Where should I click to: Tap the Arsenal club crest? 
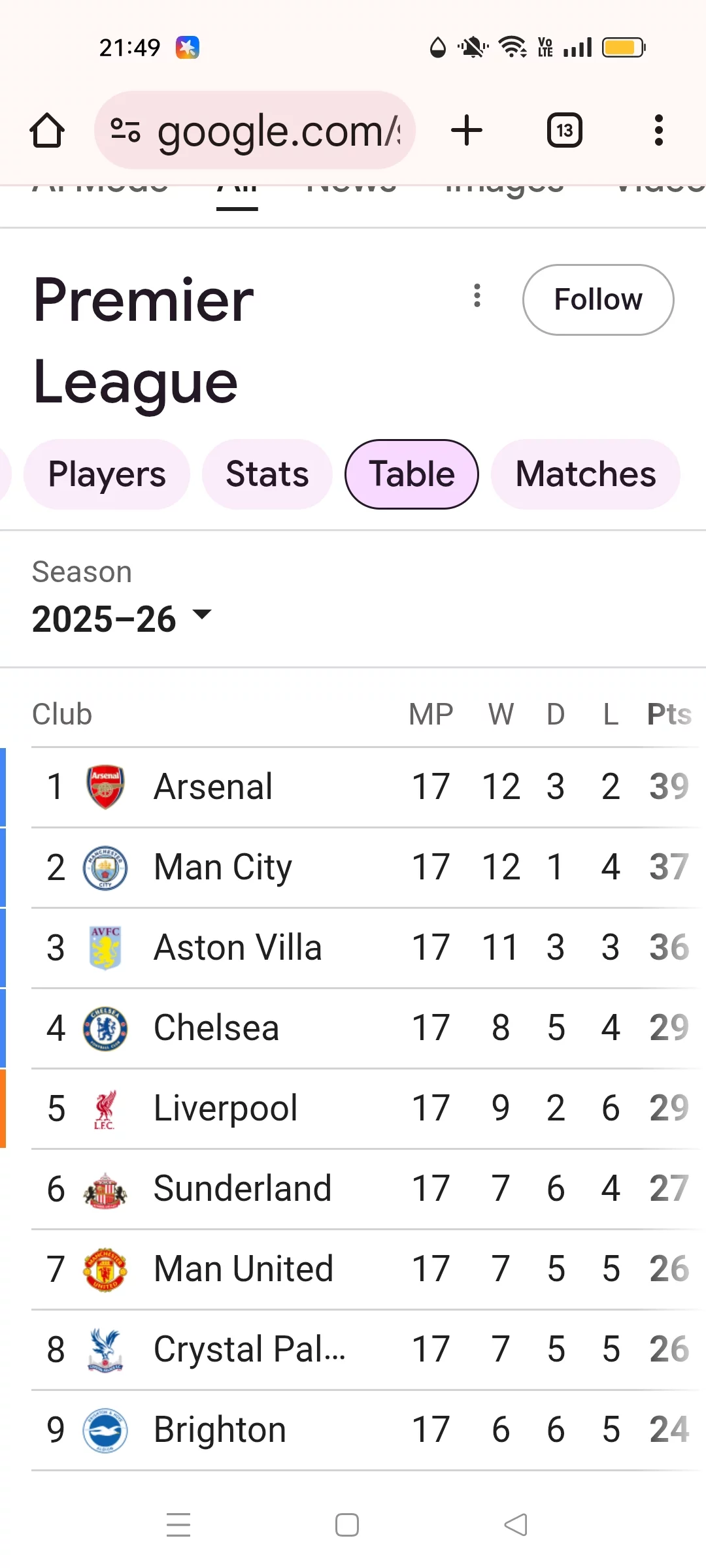coord(105,787)
